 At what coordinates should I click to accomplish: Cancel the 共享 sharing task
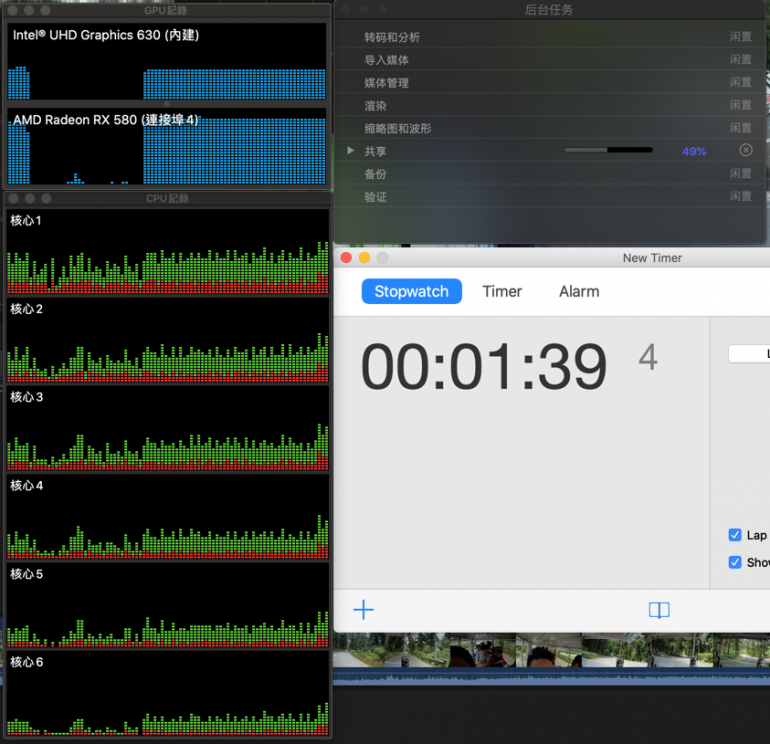coord(746,150)
